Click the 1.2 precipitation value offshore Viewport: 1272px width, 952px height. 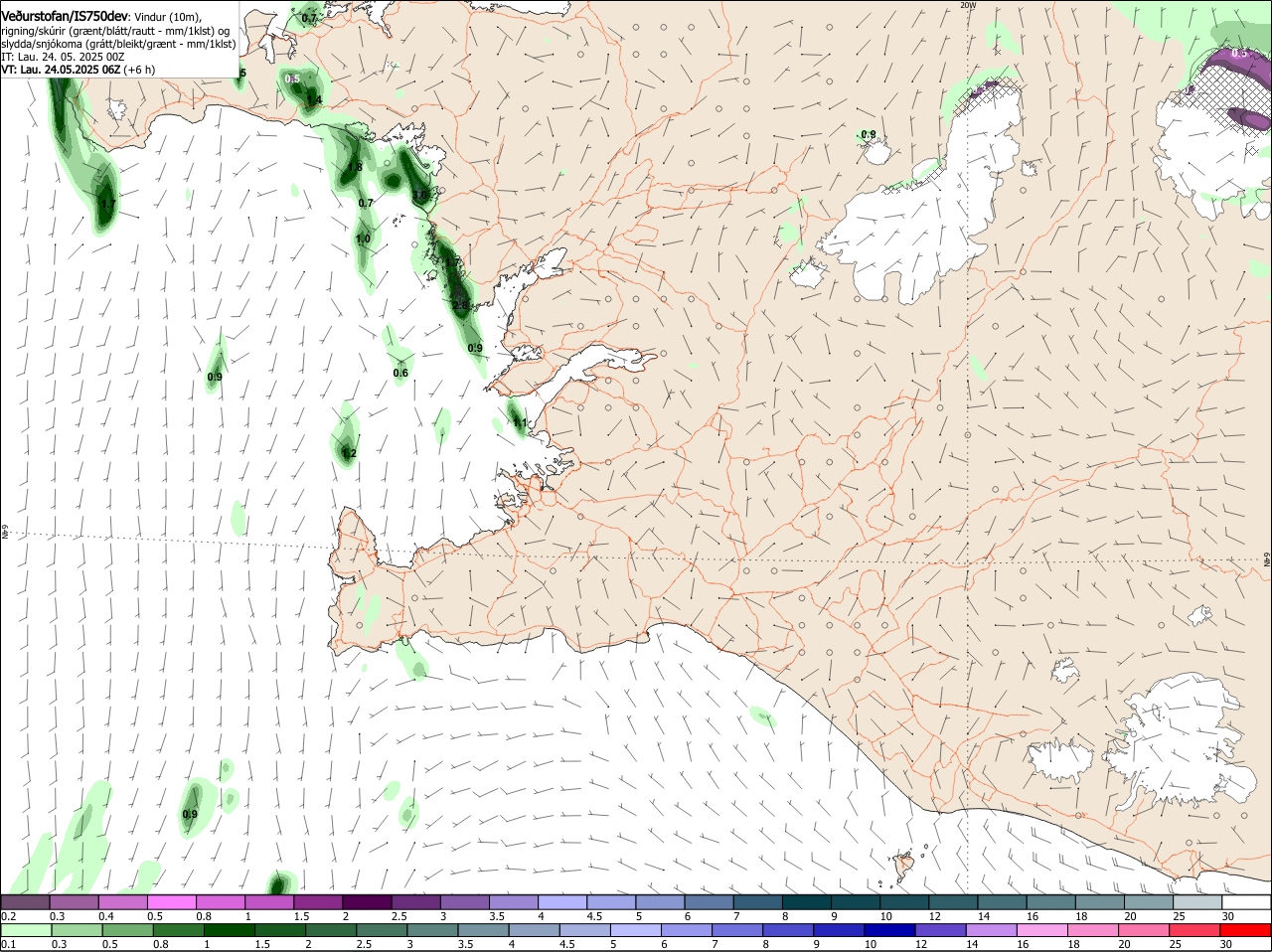349,453
